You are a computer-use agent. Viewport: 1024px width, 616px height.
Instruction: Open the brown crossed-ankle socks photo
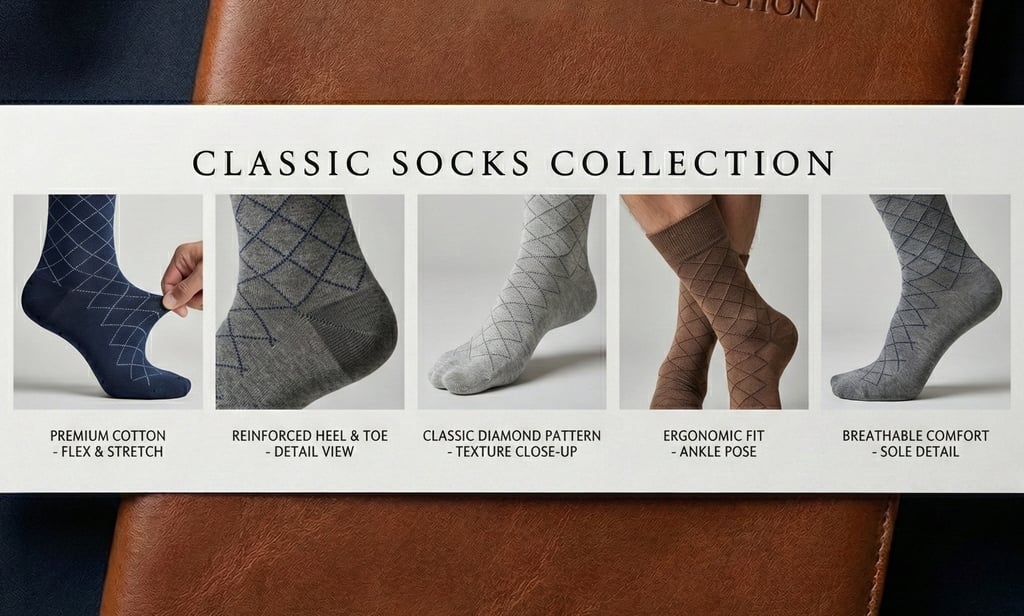pyautogui.click(x=714, y=302)
